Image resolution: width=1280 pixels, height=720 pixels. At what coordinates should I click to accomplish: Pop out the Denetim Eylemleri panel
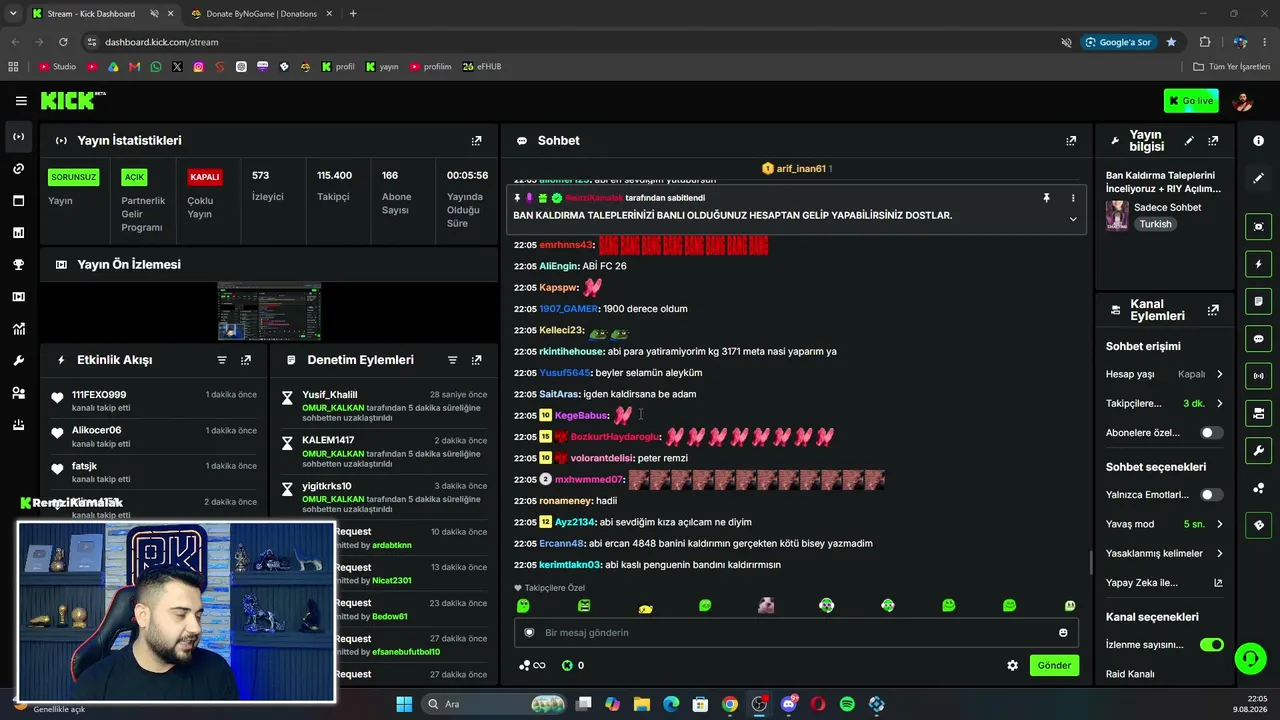coord(476,360)
